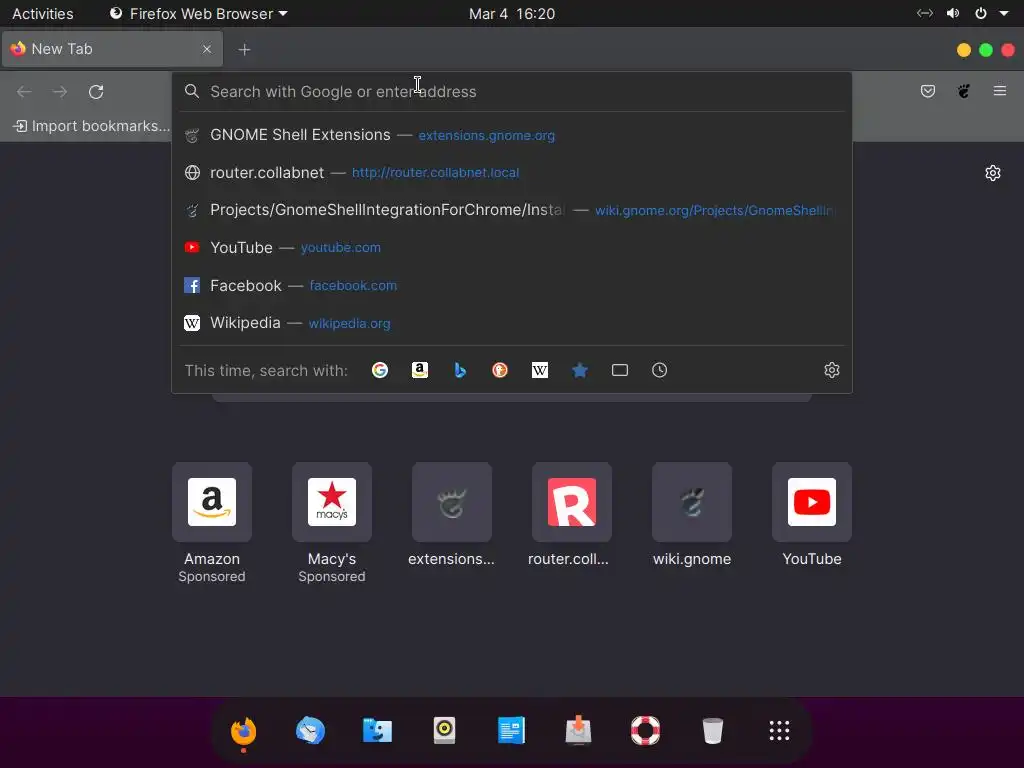Viewport: 1024px width, 768px height.
Task: Launch Firefox from the dock
Action: [244, 731]
